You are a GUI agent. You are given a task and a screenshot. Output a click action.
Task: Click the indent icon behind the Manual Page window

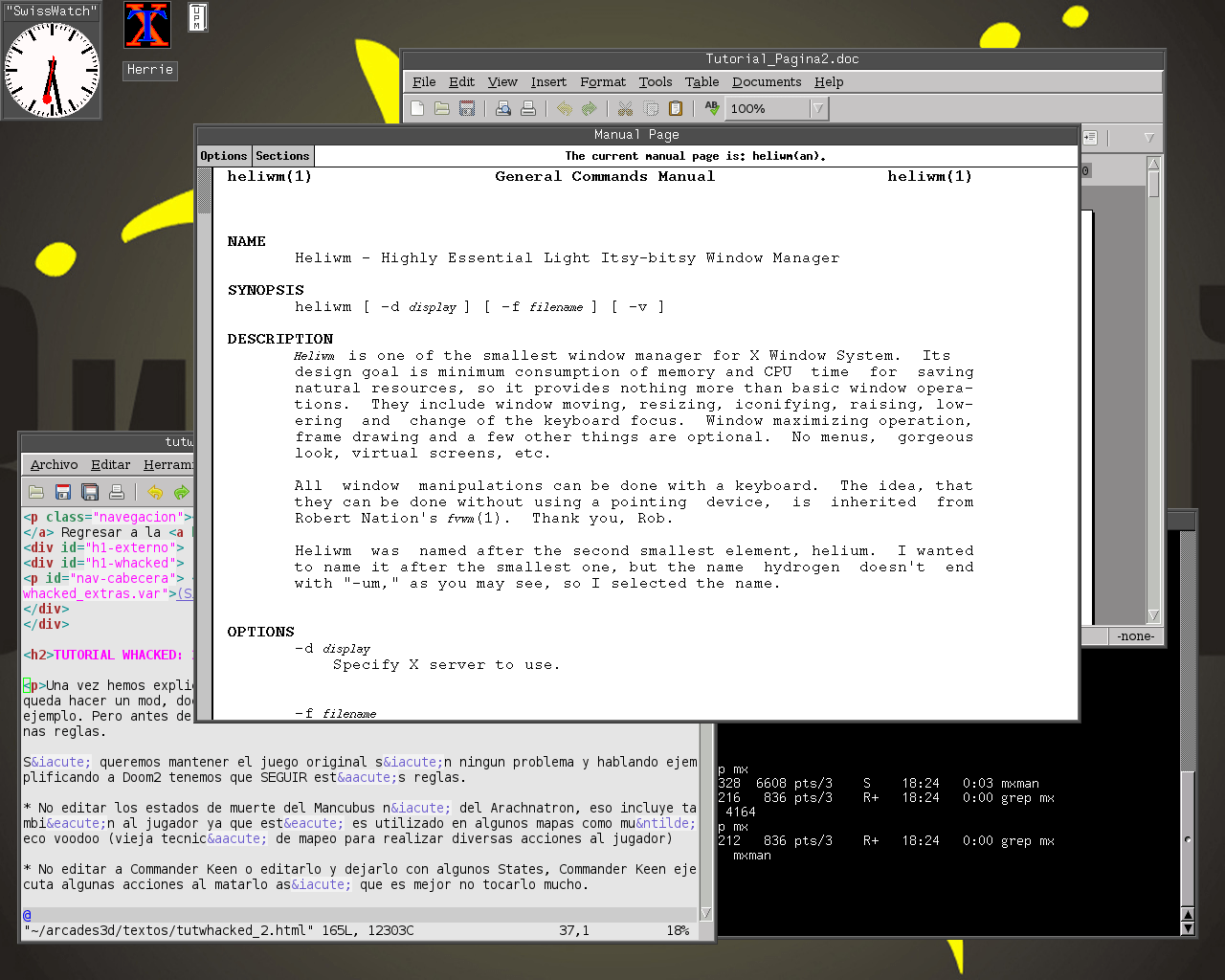(1090, 138)
